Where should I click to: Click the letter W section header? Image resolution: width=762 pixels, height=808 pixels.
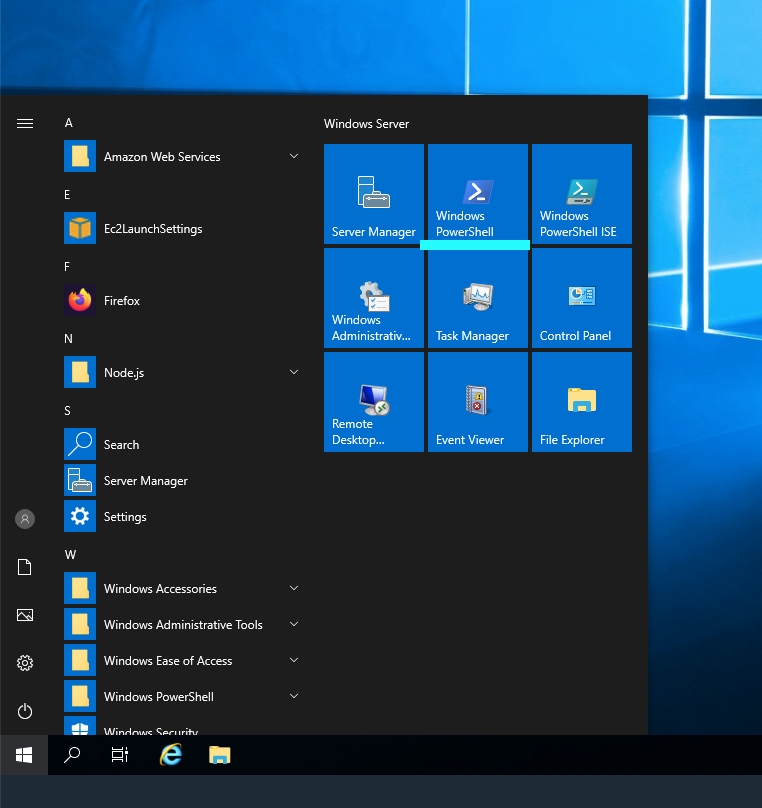(x=70, y=554)
